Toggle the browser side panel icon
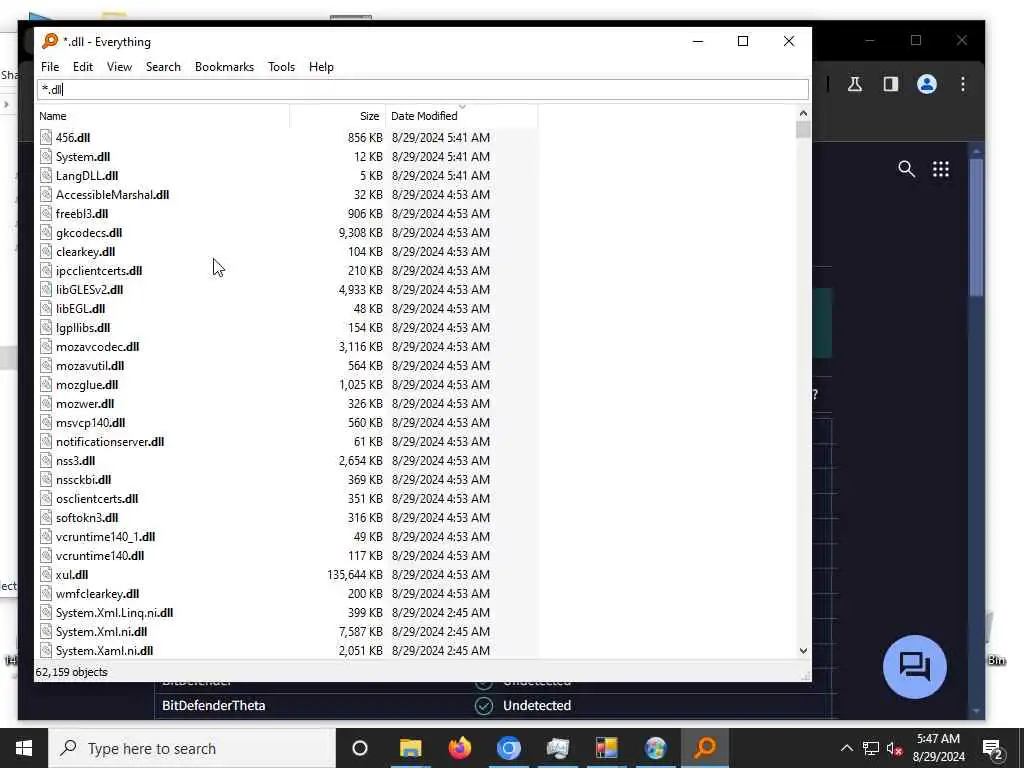The height and width of the screenshot is (768, 1024). coord(891,84)
